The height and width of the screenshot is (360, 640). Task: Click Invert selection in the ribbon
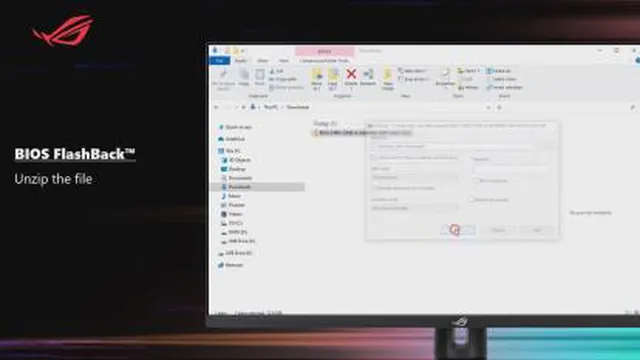(504, 87)
